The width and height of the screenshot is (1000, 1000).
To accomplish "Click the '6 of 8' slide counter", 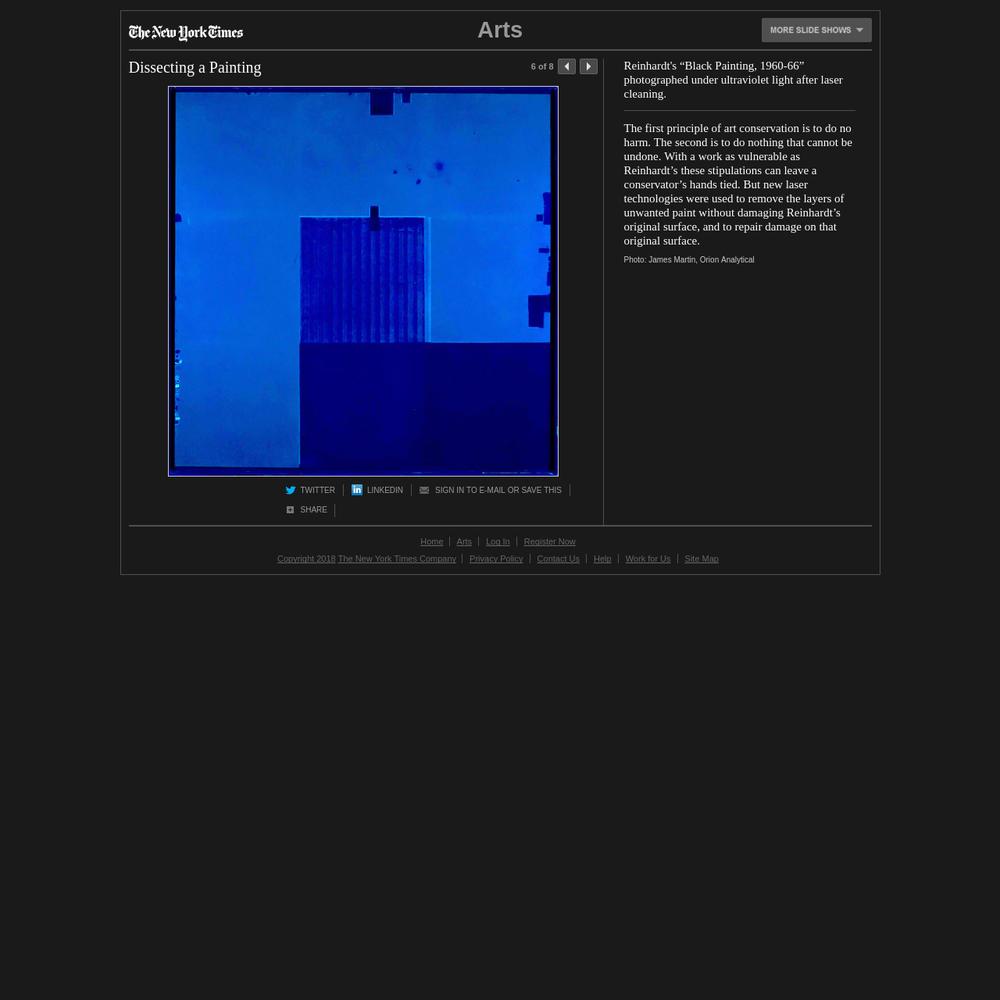I will 542,66.
